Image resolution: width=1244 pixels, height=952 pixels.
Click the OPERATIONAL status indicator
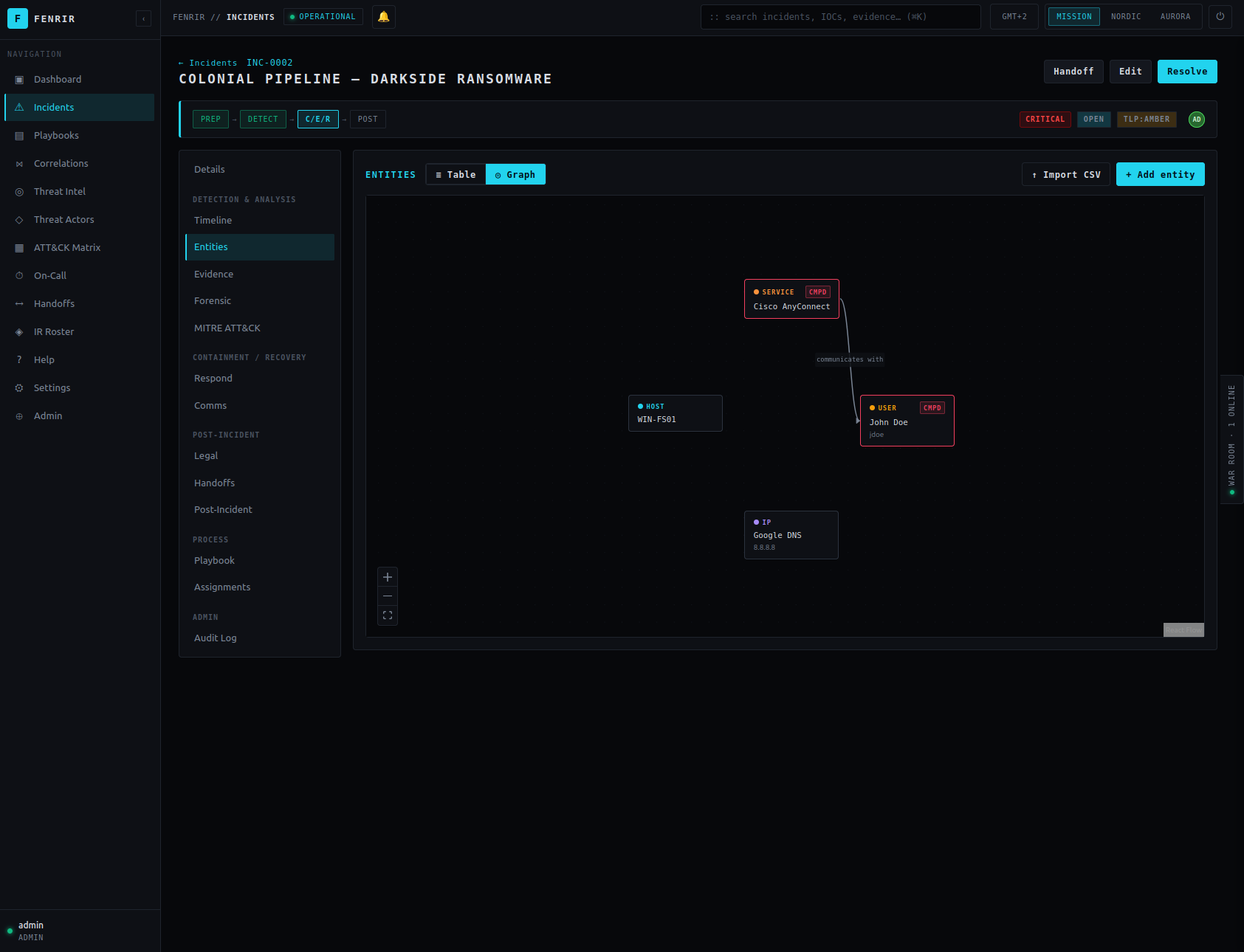(323, 17)
